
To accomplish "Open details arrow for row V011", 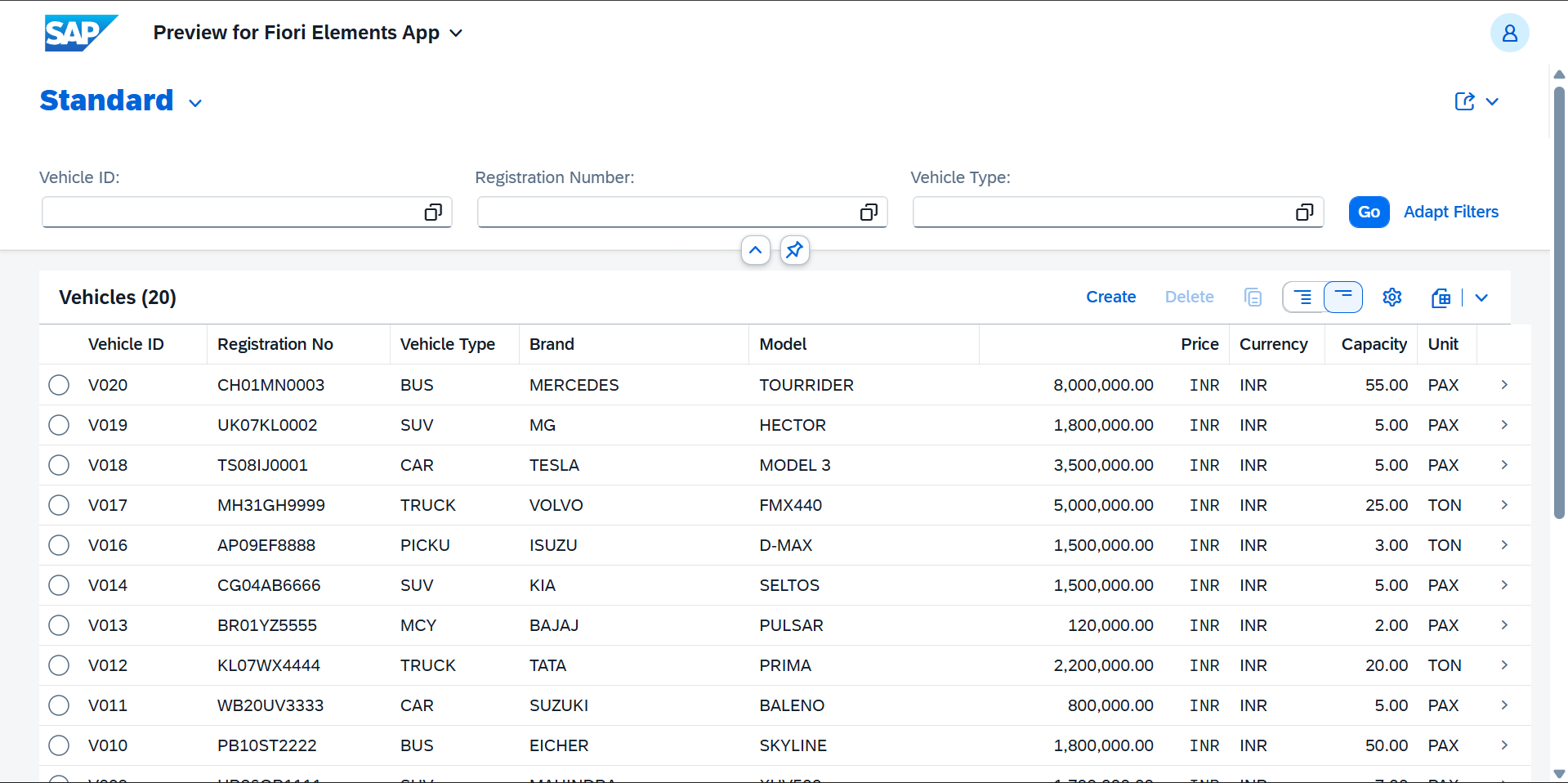I will [x=1504, y=705].
